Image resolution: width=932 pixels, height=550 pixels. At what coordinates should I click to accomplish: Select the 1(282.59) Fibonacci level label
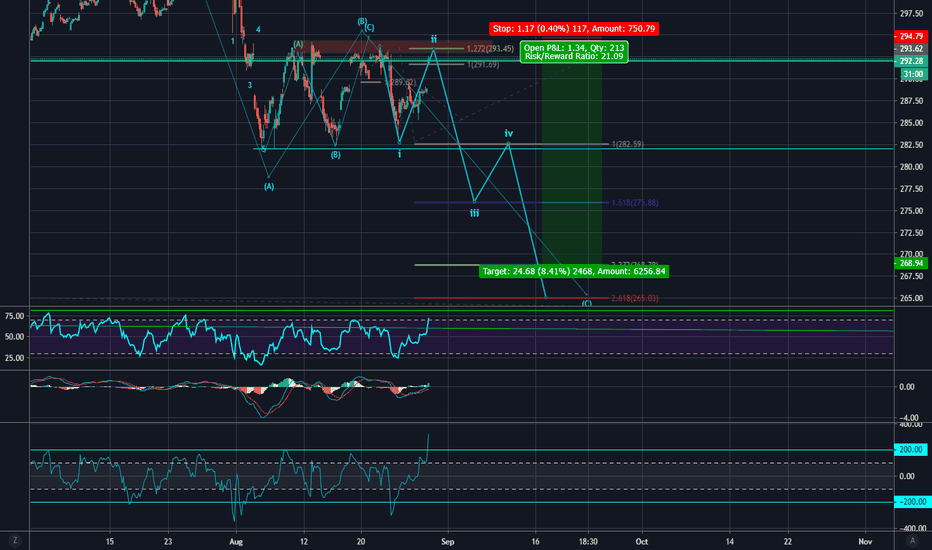coord(627,144)
